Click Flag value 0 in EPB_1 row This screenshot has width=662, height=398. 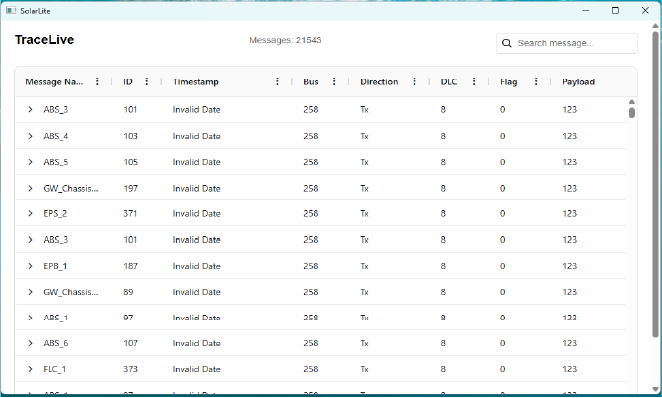pos(502,266)
